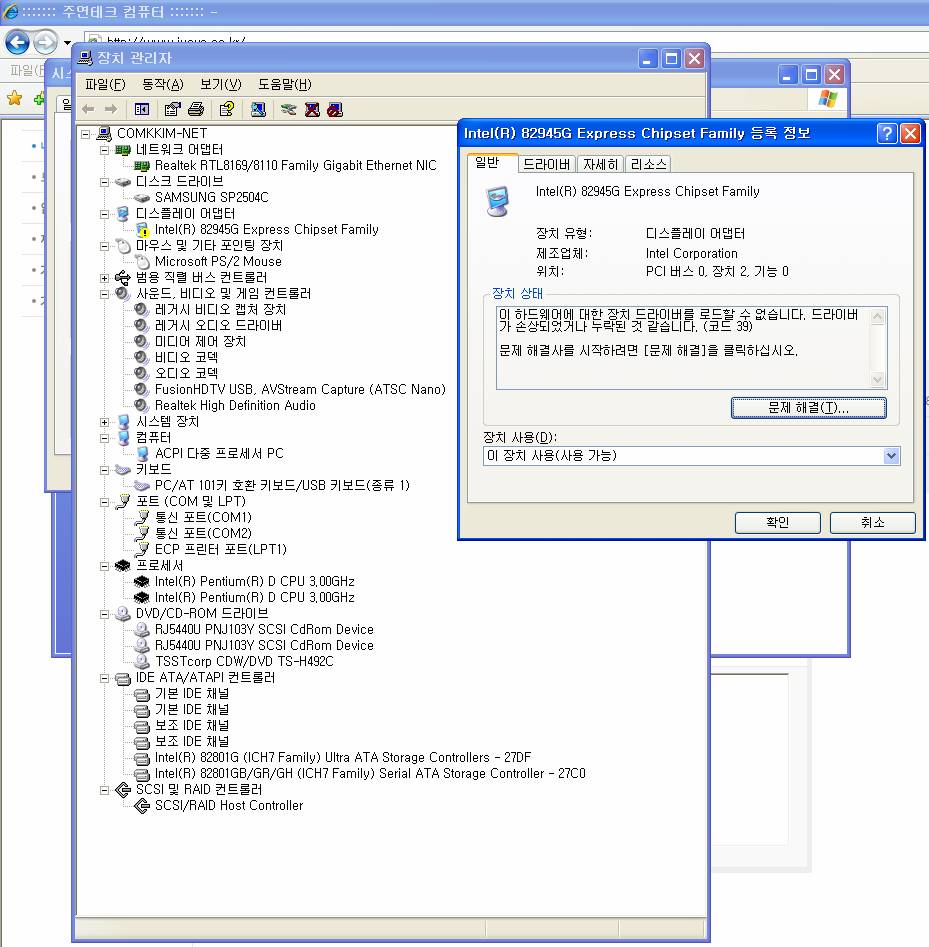Click the mouse icon beside 마우스 및 기타 포인팅 장치

(123, 246)
